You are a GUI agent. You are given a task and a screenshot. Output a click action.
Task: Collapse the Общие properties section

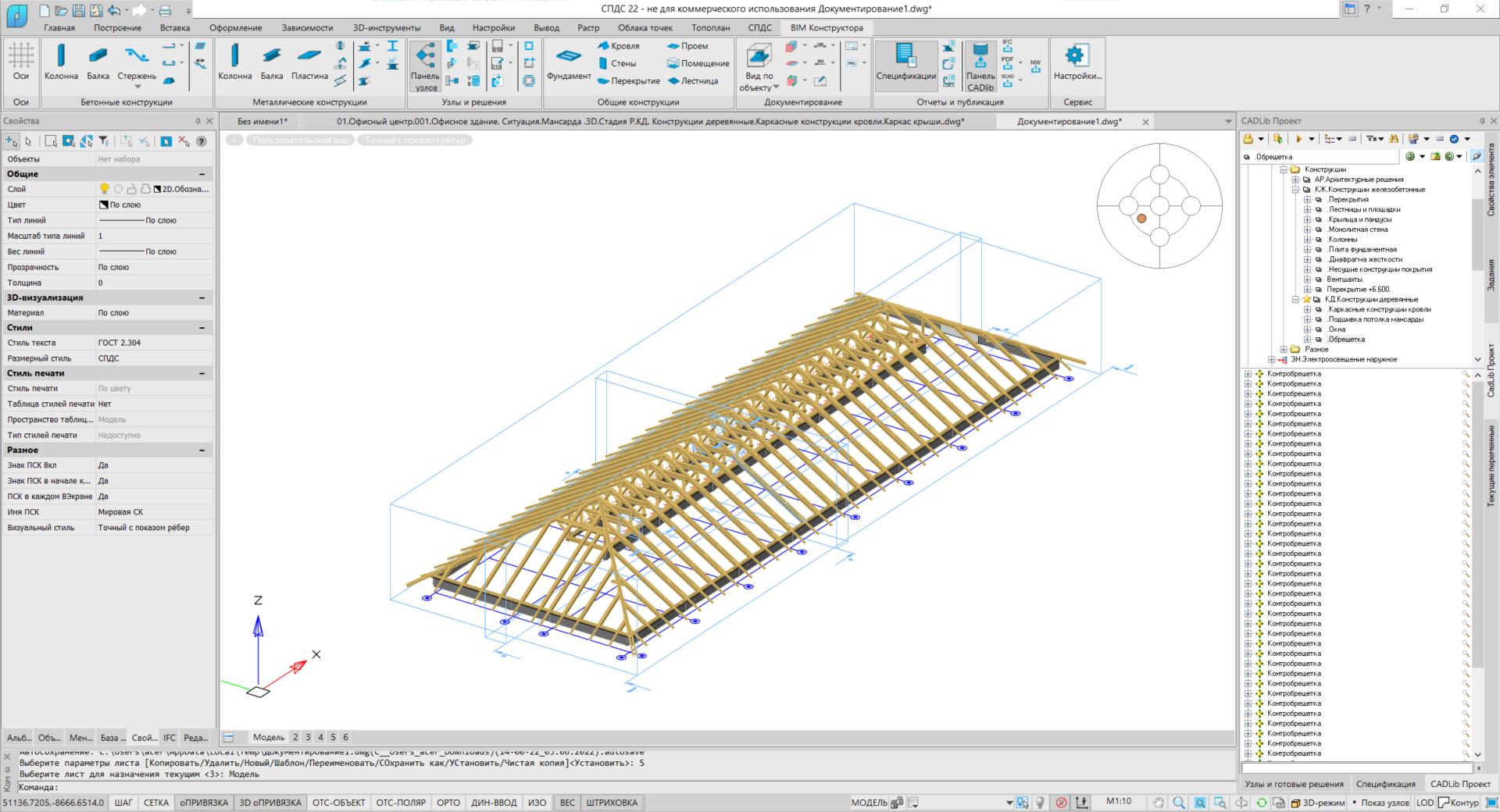click(202, 174)
